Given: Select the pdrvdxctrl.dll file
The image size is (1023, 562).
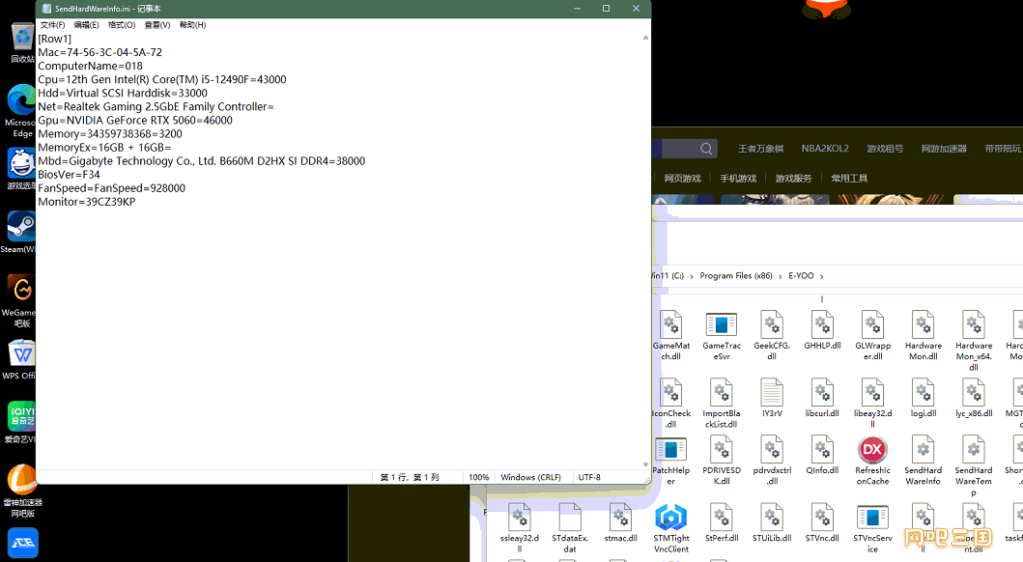Looking at the screenshot, I should click(x=772, y=461).
